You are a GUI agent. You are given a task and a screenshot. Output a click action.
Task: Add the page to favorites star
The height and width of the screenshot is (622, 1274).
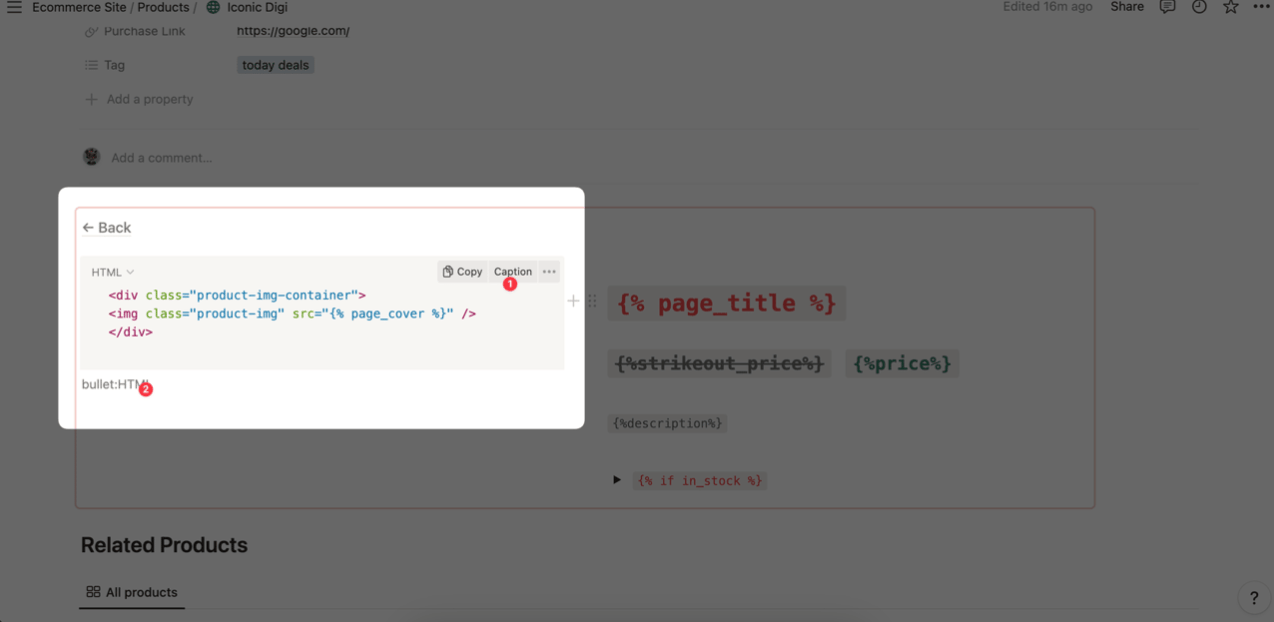click(x=1231, y=7)
